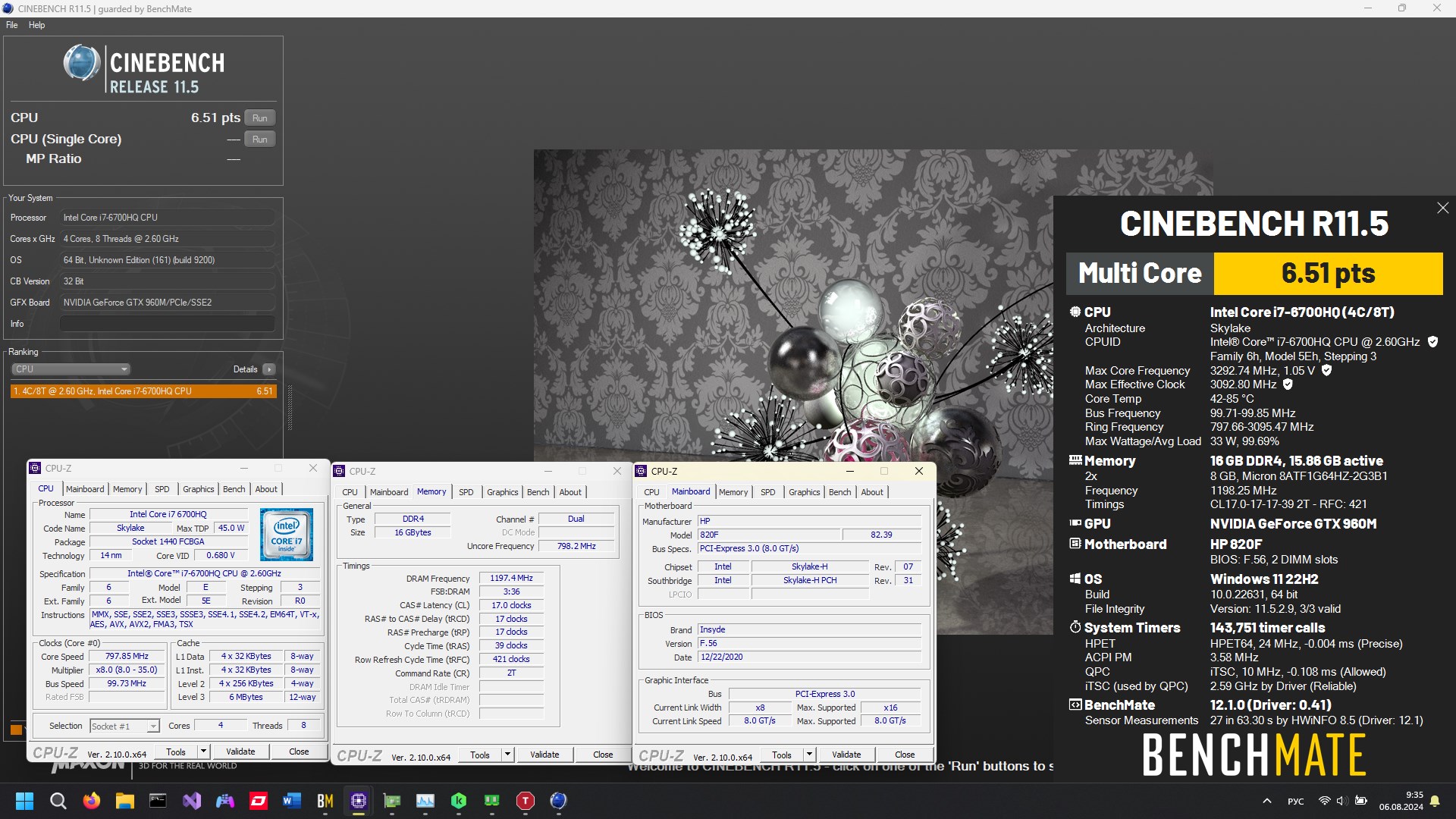Open Graphics tab in the middle CPU-Z window
1456x819 pixels.
(503, 492)
